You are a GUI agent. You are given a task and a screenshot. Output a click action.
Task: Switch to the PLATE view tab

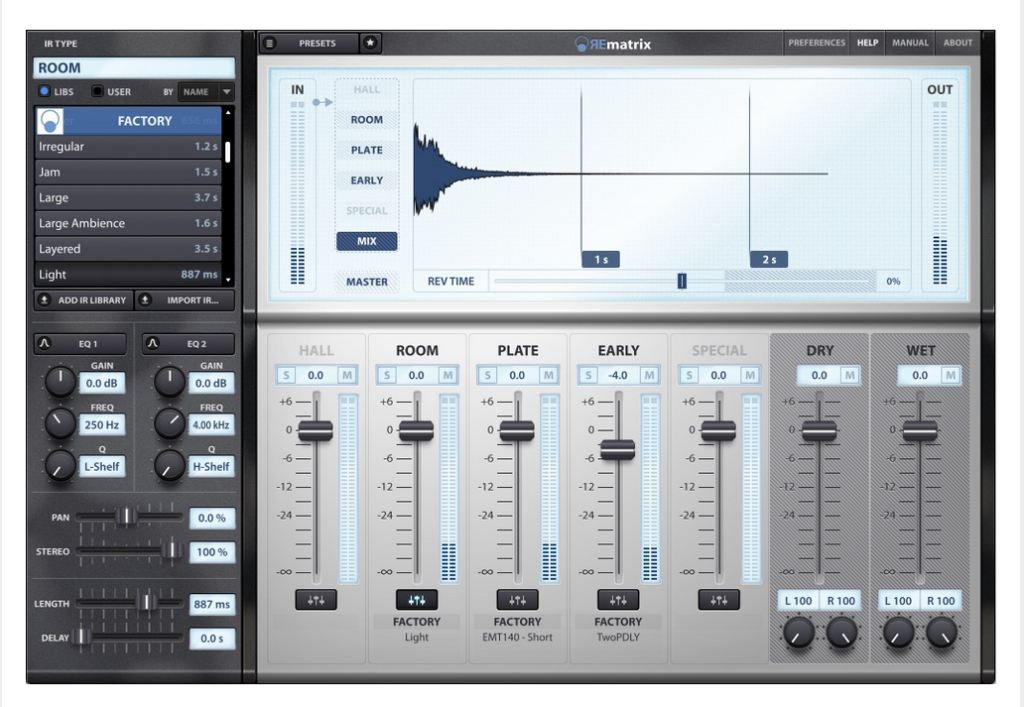point(366,150)
